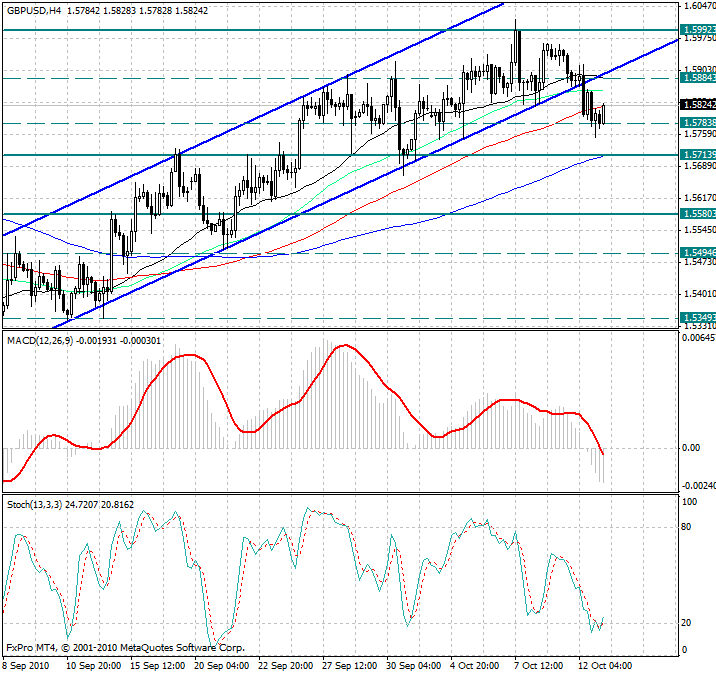
Task: Click the 15 Sep 12:00 time label
Action: (x=158, y=666)
